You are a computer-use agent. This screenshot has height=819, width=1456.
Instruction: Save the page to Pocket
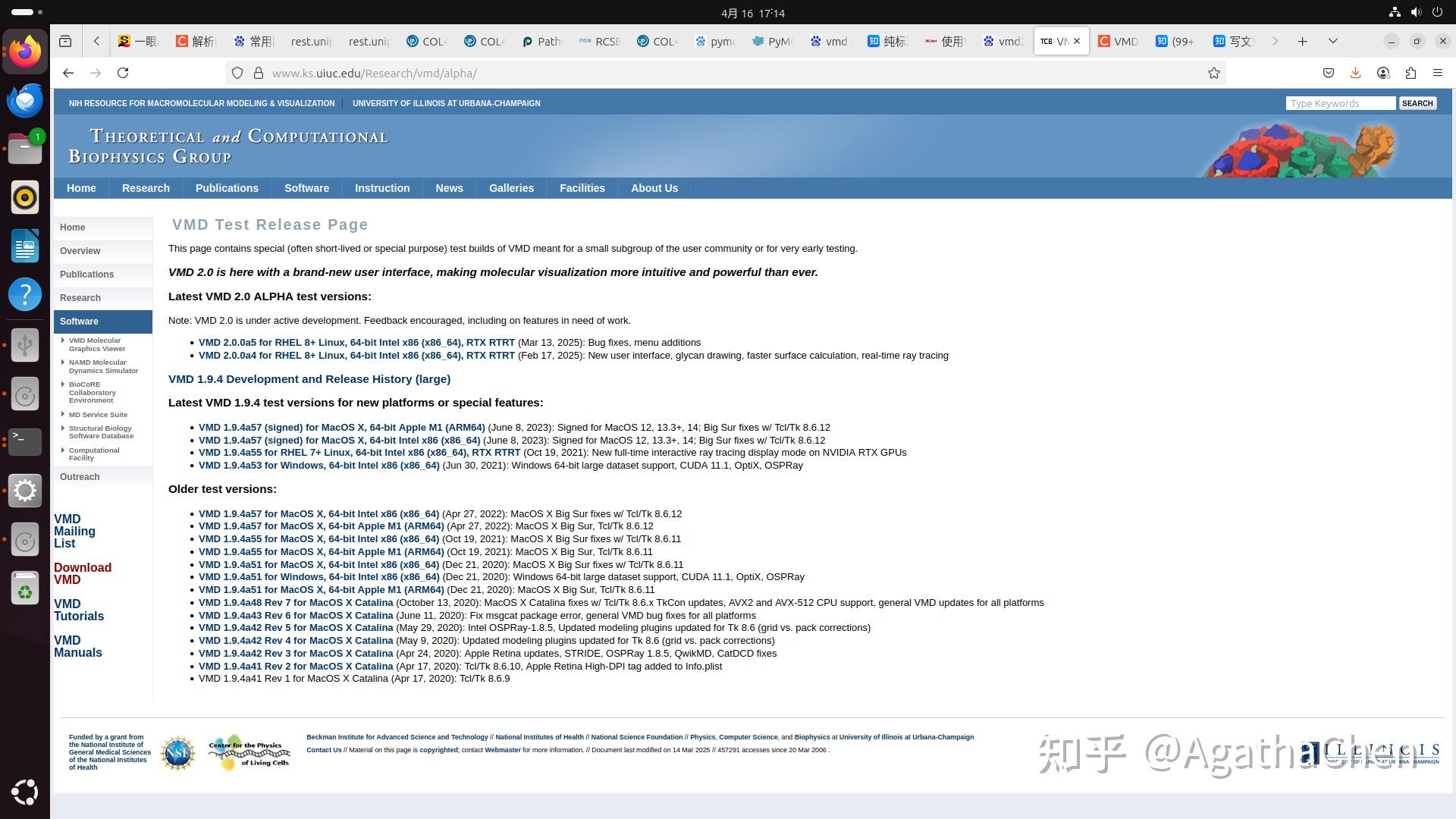coord(1328,73)
